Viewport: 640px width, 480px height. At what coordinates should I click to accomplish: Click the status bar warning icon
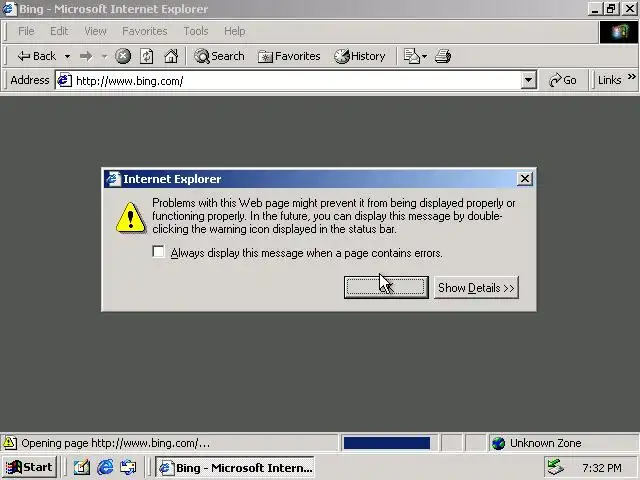9,443
